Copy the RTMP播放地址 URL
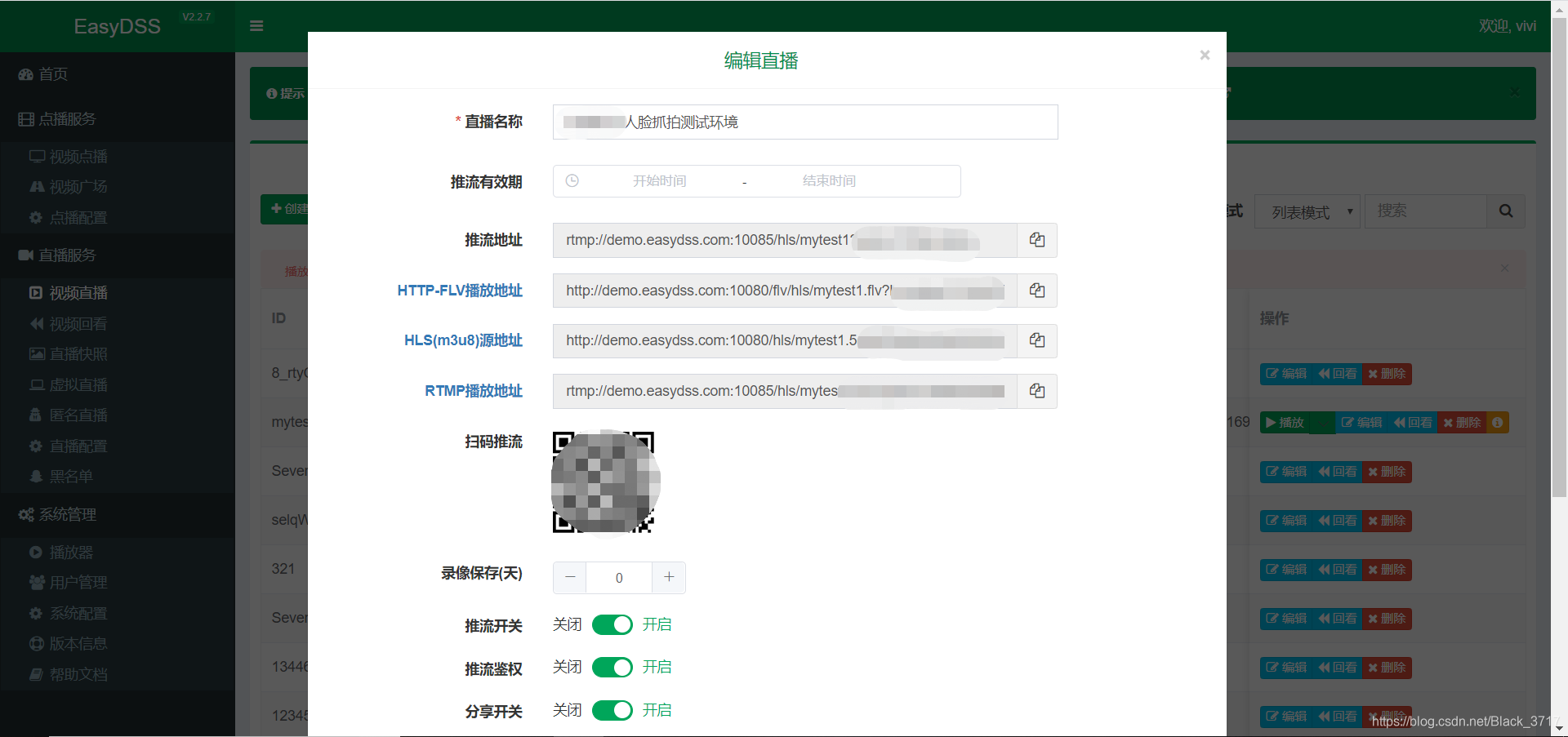Image resolution: width=1568 pixels, height=737 pixels. tap(1037, 391)
